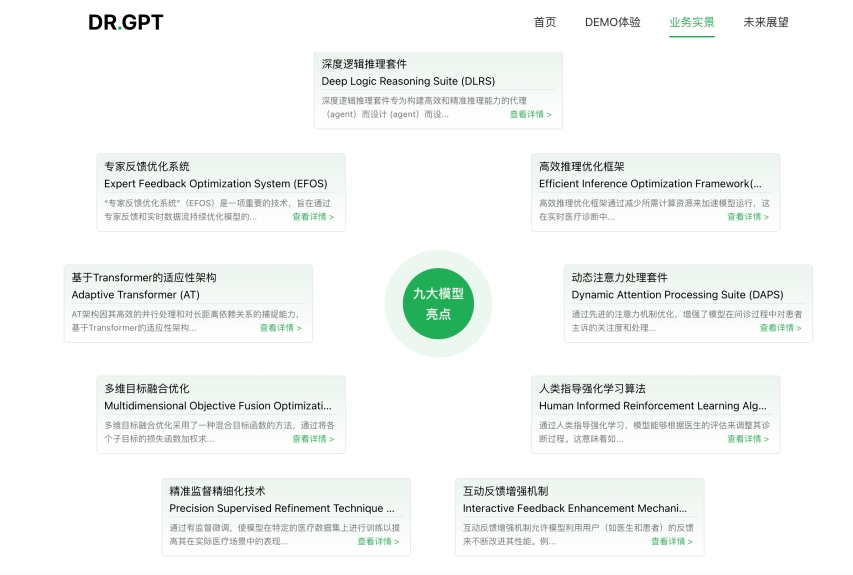853x575 pixels.
Task: Click 基于Transformer的适应性架构 heading
Action: (x=144, y=277)
